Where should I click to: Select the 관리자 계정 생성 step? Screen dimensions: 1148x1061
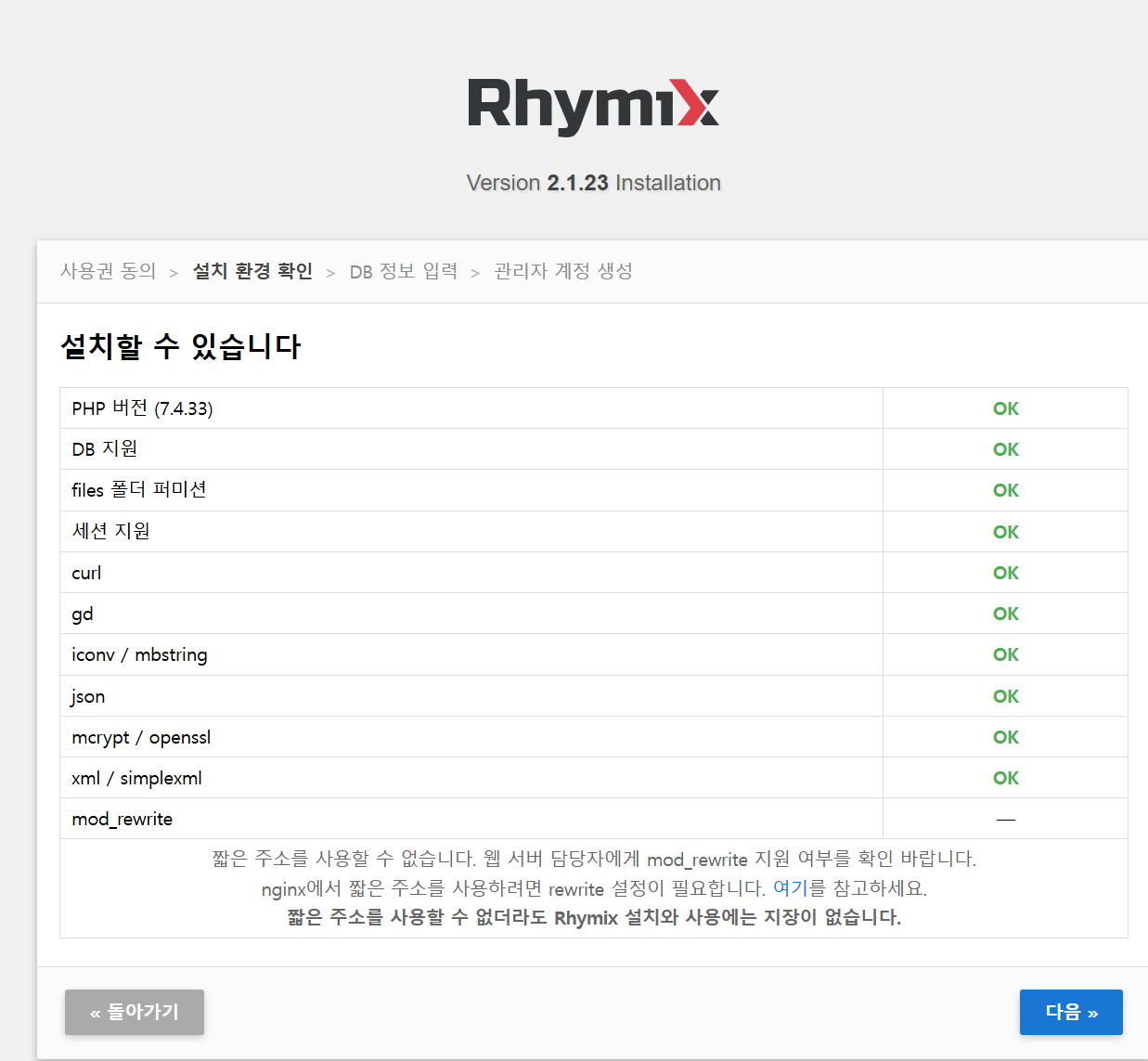click(563, 271)
